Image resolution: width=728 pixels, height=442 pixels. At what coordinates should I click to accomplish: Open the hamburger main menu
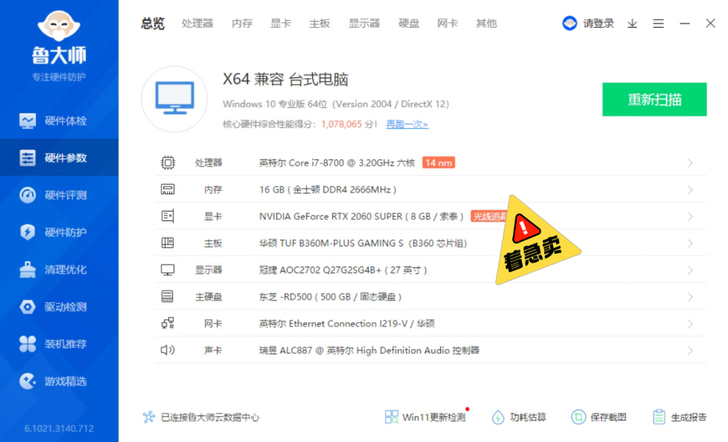tap(658, 23)
